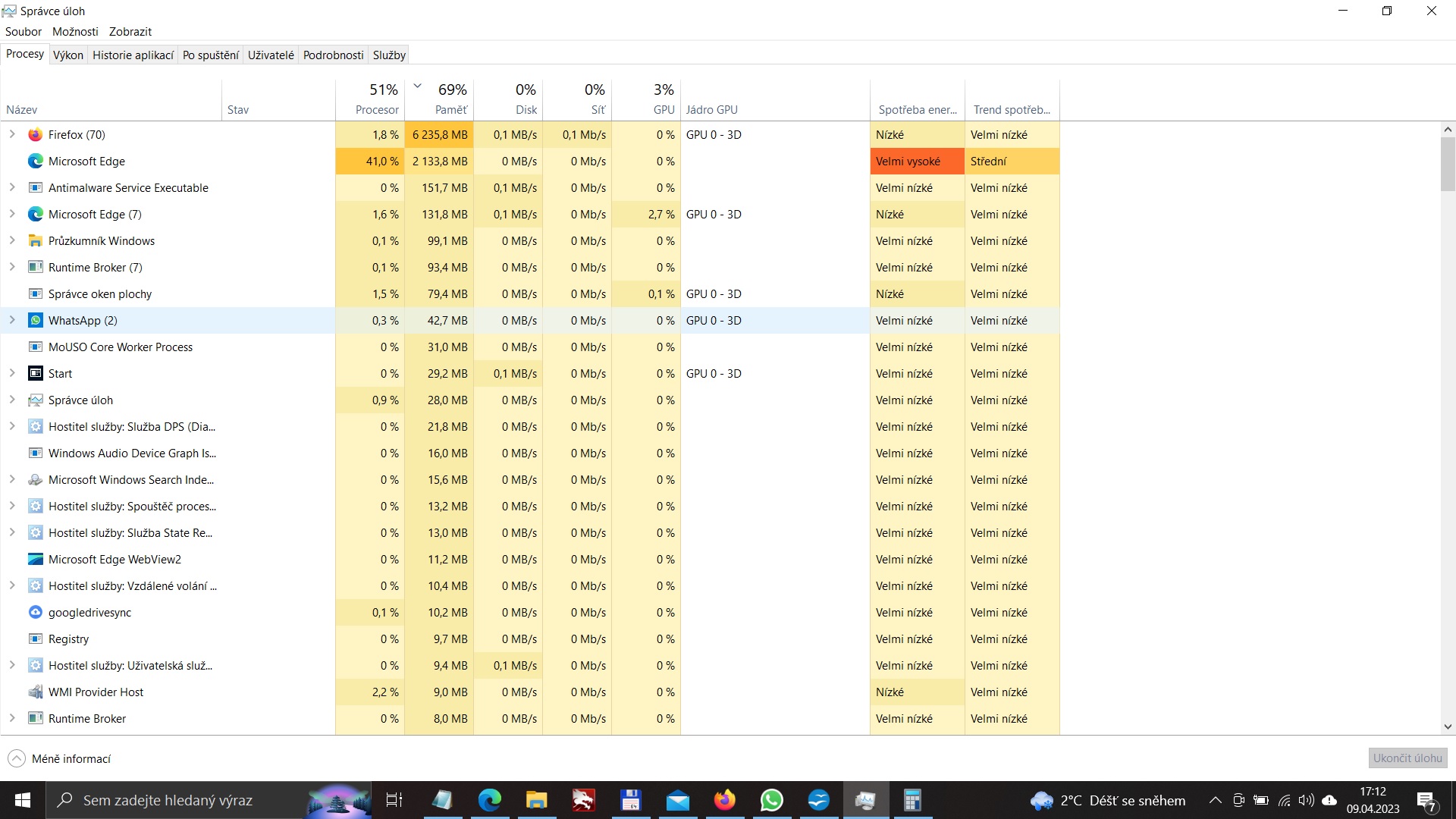The height and width of the screenshot is (819, 1456).
Task: Open the Možnosti menu
Action: (x=75, y=32)
